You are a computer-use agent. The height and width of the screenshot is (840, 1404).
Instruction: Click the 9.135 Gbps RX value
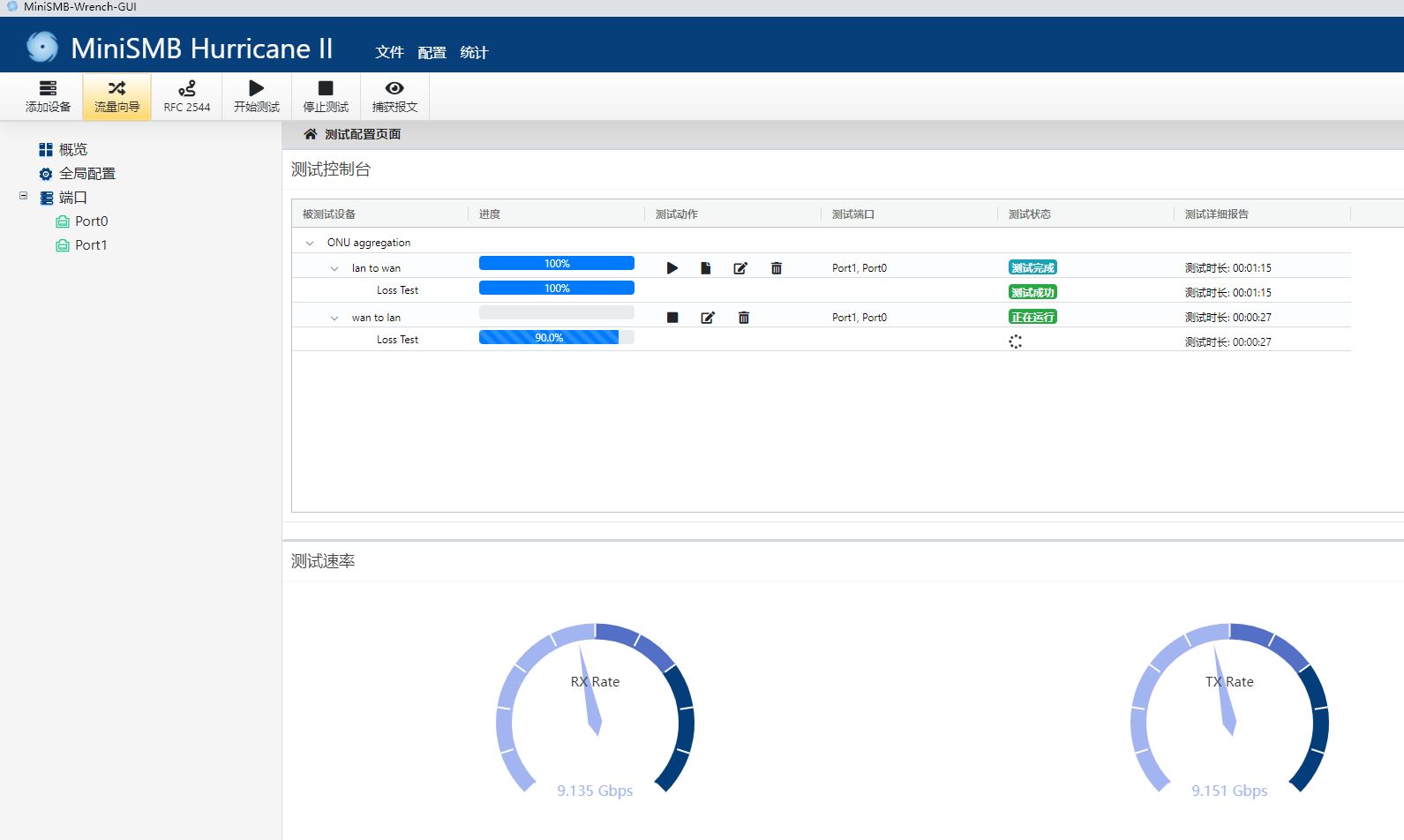coord(595,791)
